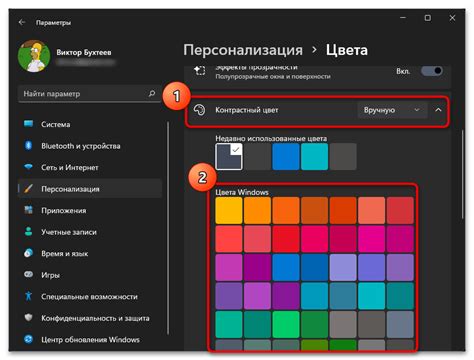474x360 pixels.
Task: Choose the lavender swatch in Windows colors
Action: click(x=343, y=267)
